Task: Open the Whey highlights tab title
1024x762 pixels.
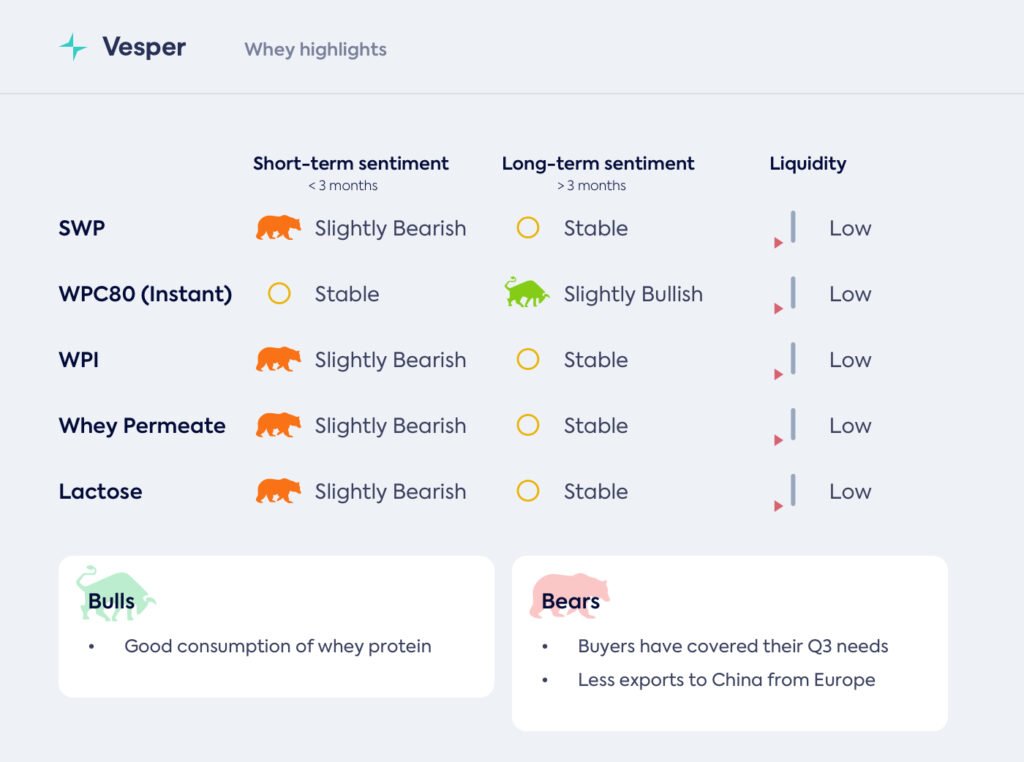Action: pyautogui.click(x=315, y=49)
